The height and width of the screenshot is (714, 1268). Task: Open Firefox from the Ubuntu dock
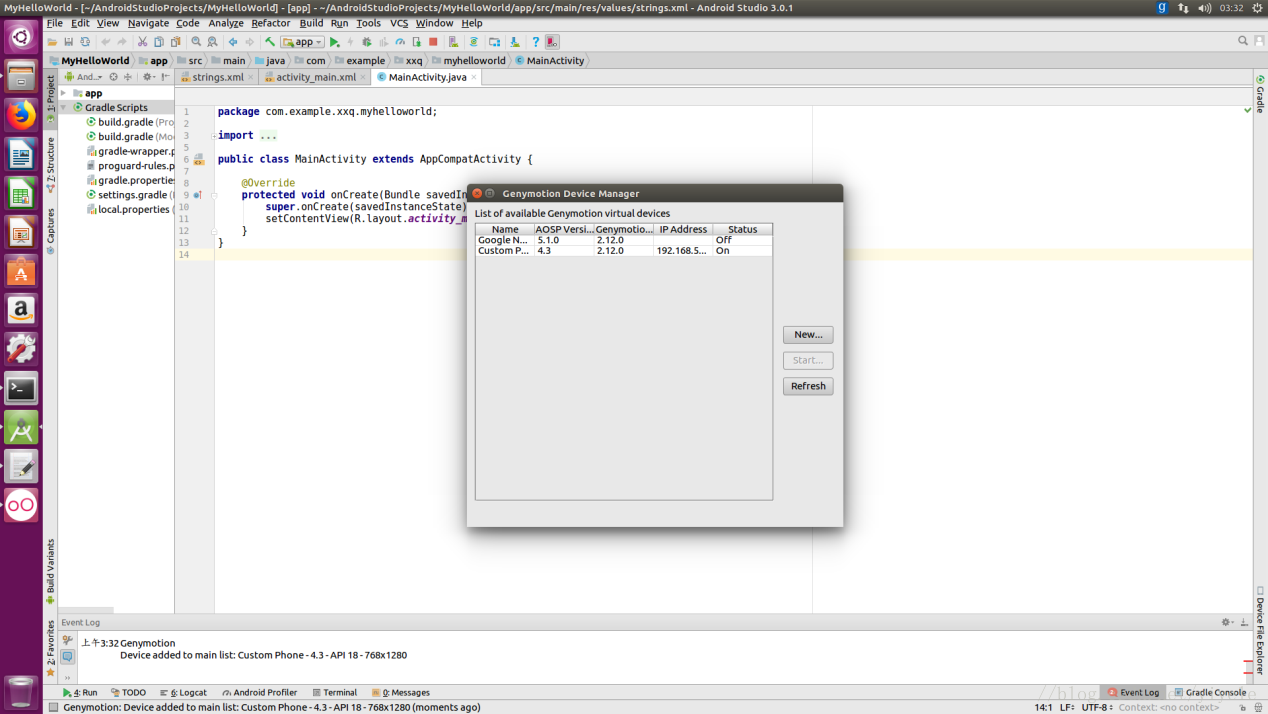[x=21, y=115]
